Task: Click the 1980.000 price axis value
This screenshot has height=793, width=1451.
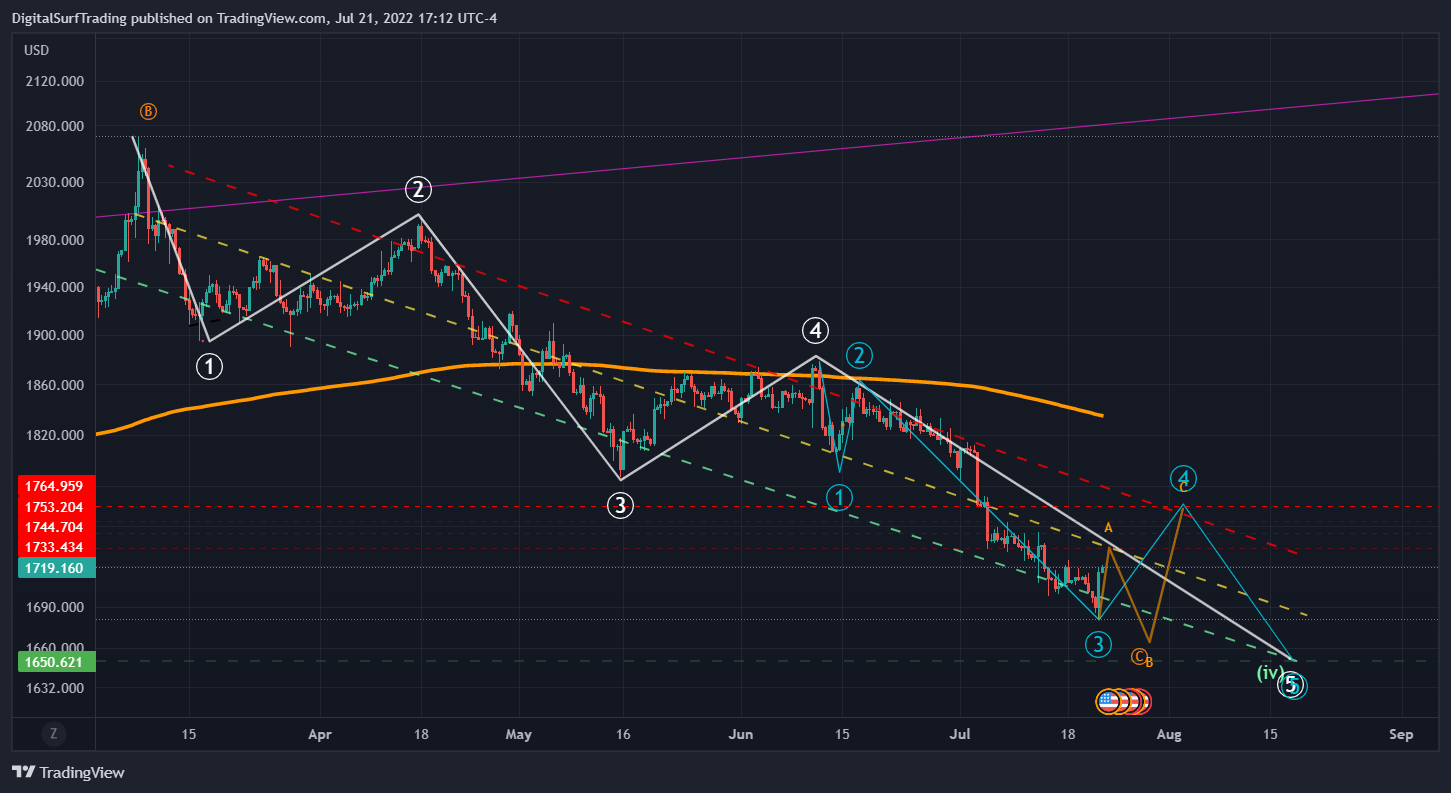Action: click(x=54, y=241)
